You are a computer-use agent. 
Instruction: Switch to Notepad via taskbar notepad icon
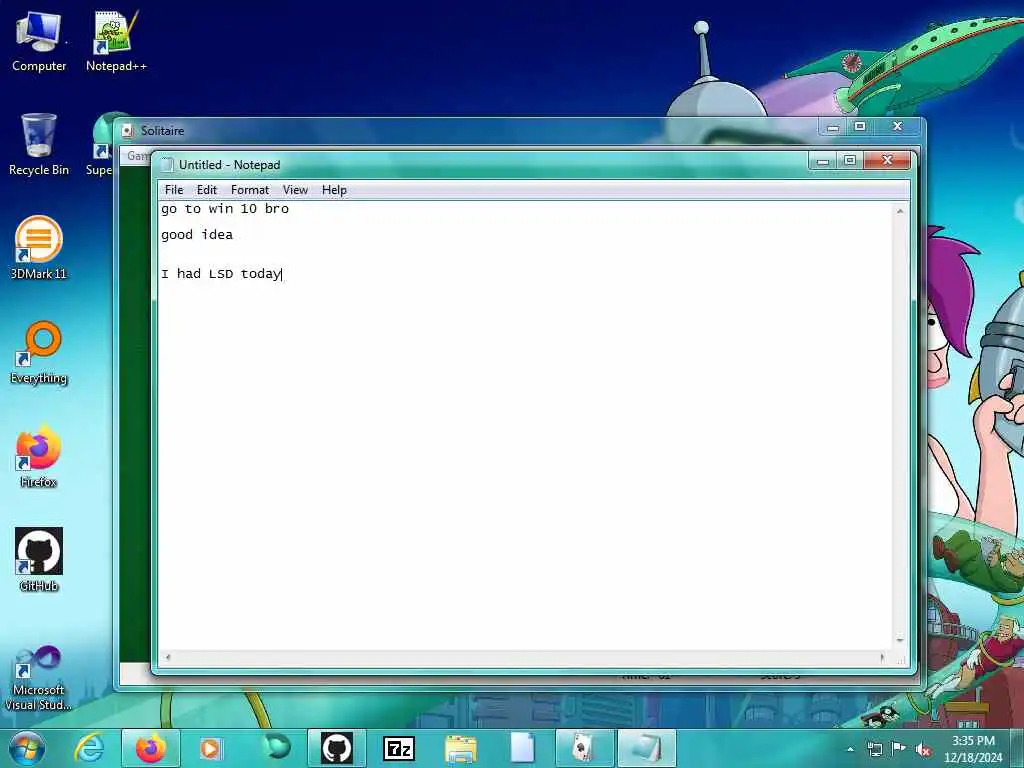(x=646, y=748)
